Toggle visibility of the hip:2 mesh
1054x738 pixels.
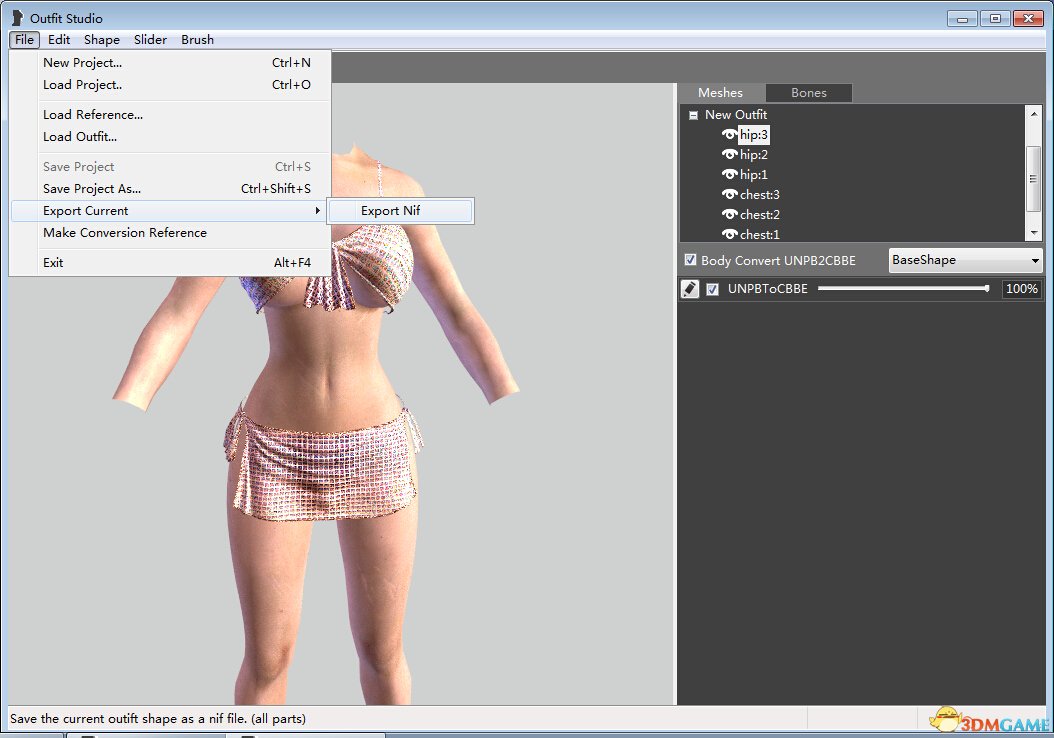click(x=729, y=155)
